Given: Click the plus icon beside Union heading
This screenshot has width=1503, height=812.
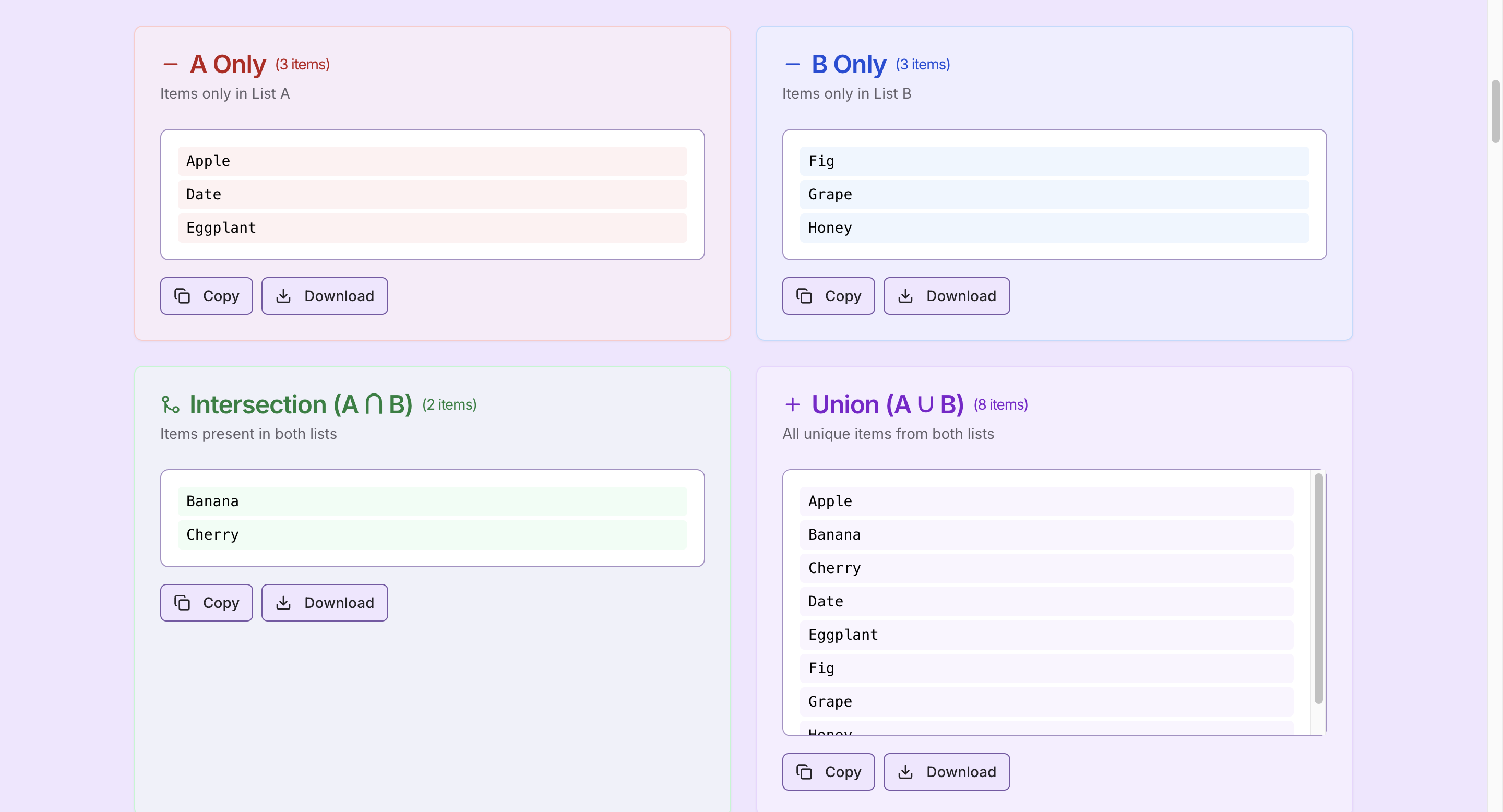Looking at the screenshot, I should click(792, 404).
